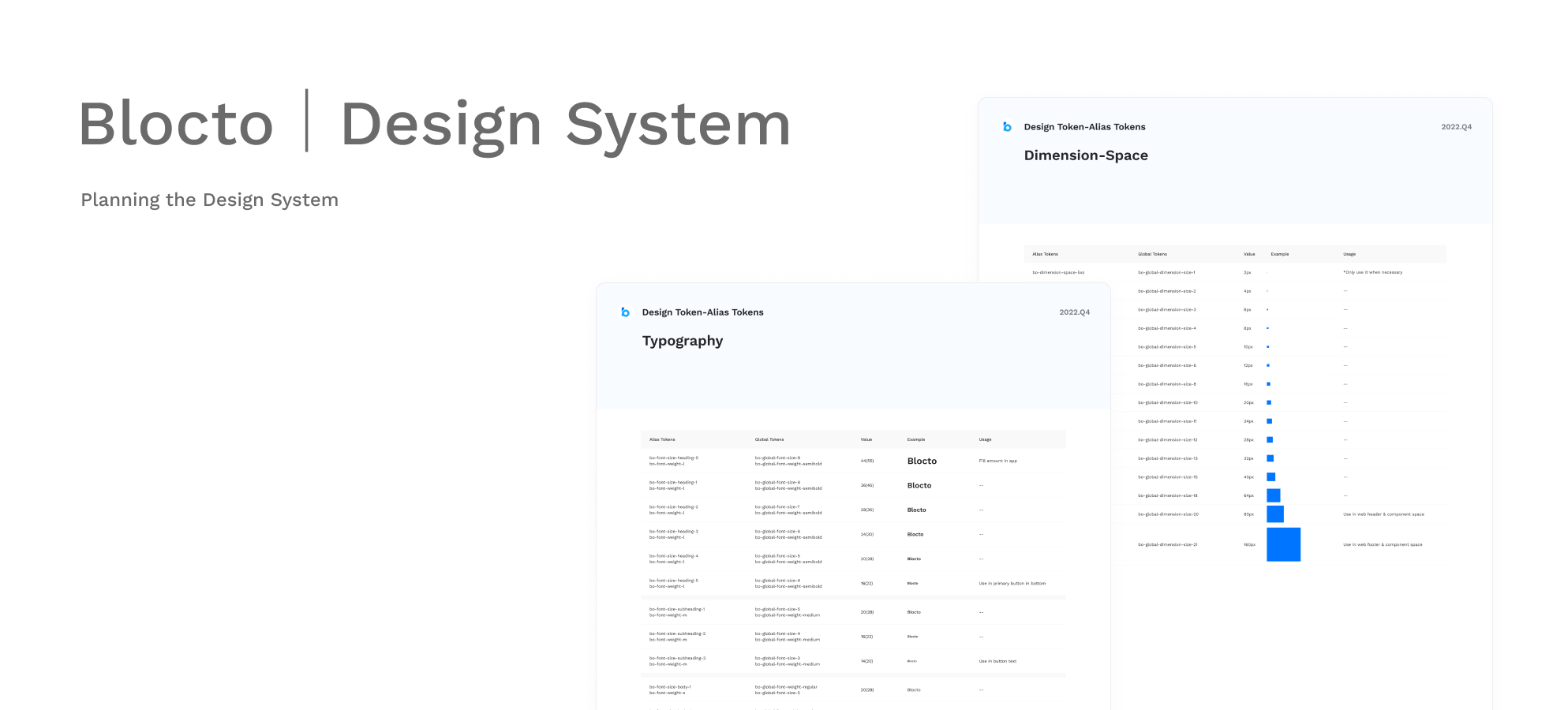Click the 'Planning the Design System' subtitle

click(209, 200)
